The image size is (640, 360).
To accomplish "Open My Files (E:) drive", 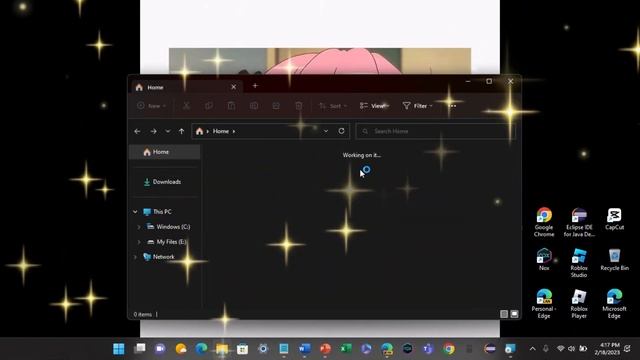I will click(x=171, y=242).
